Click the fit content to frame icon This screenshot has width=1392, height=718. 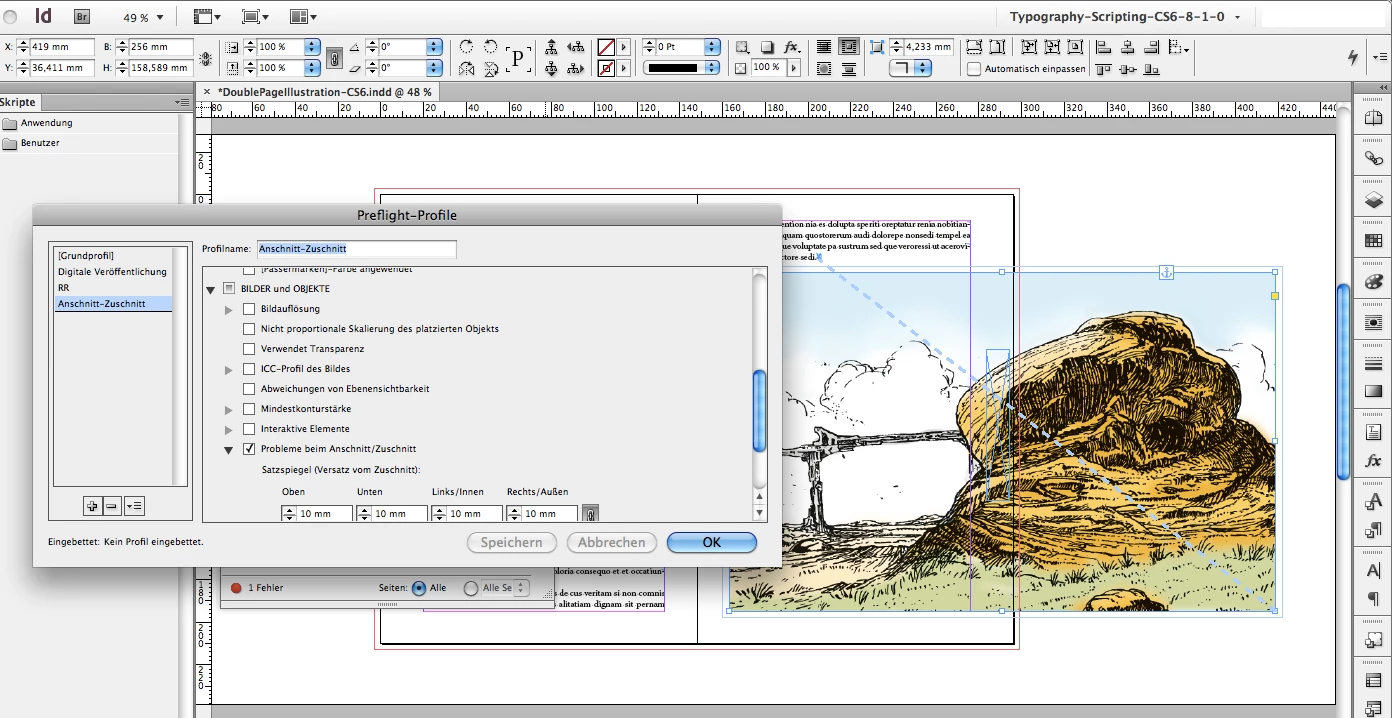click(1029, 47)
